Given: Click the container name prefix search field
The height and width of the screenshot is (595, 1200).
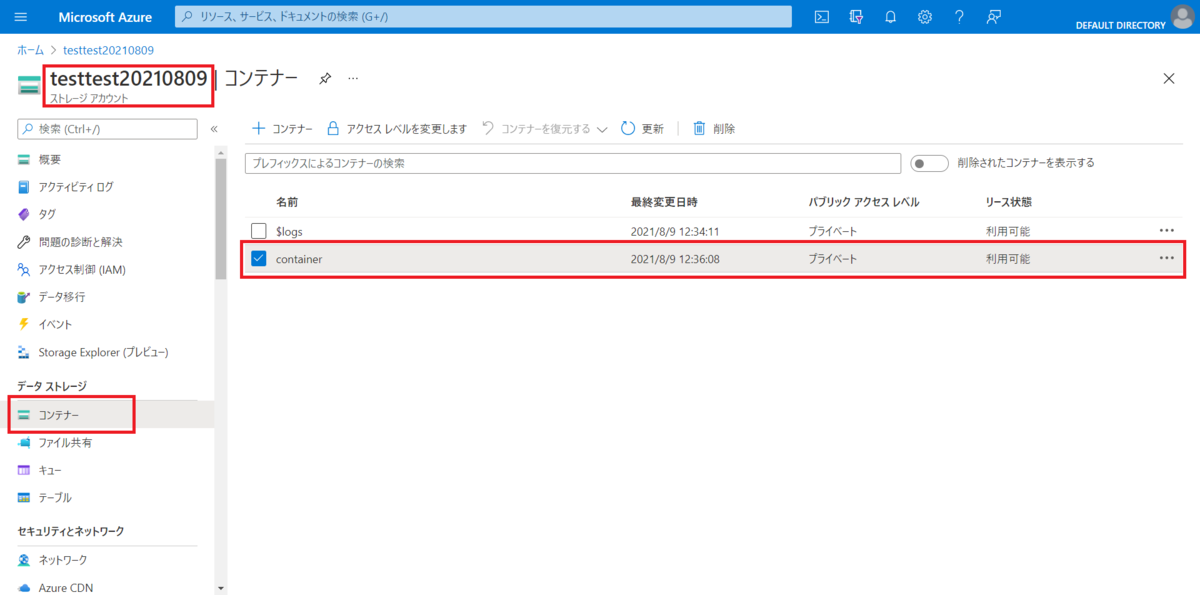Looking at the screenshot, I should tap(571, 162).
